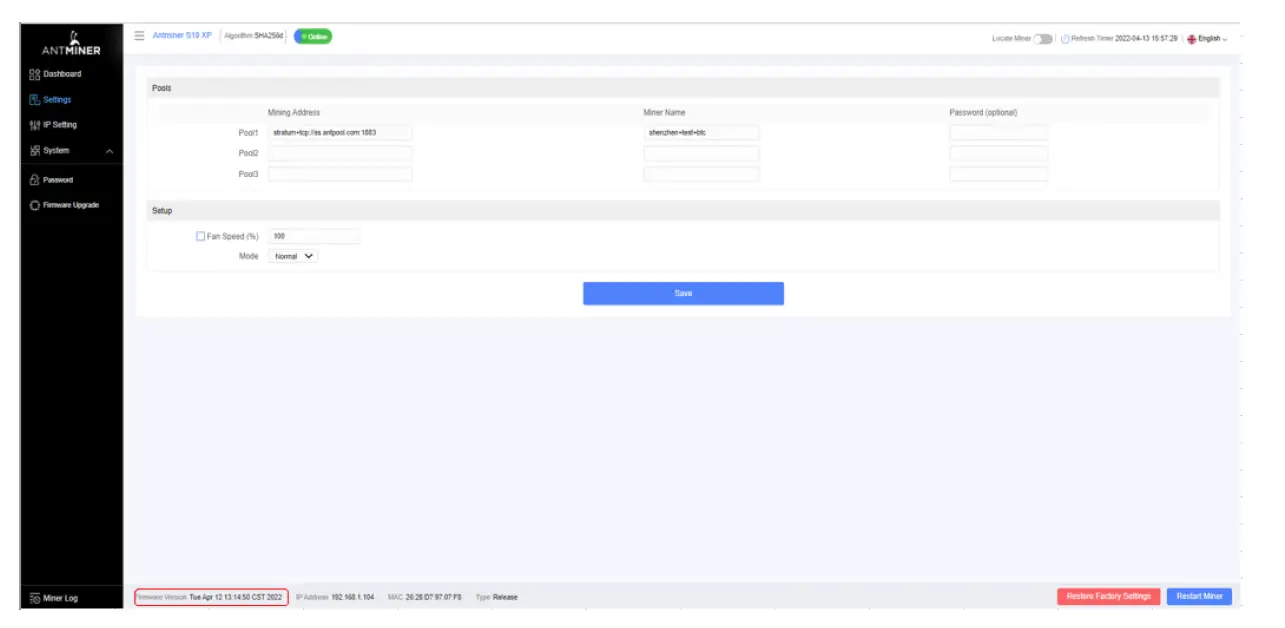Click the Mining Address column header
The image size is (1285, 628).
(294, 113)
